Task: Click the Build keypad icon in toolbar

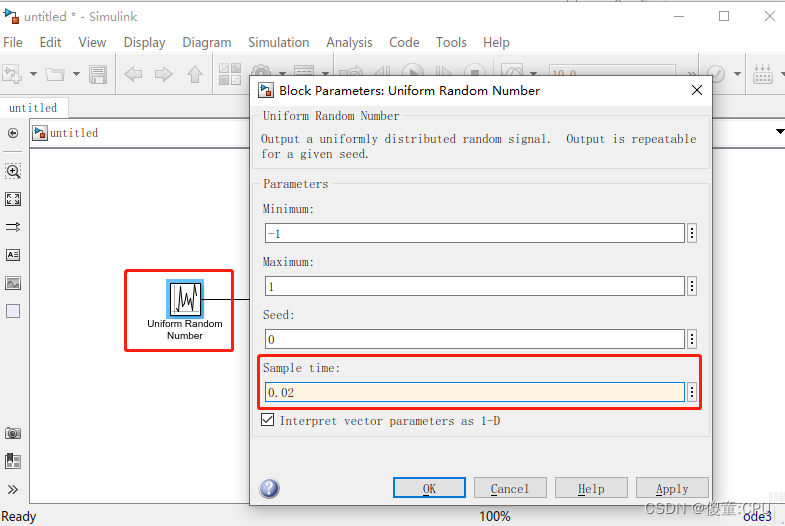Action: 763,74
